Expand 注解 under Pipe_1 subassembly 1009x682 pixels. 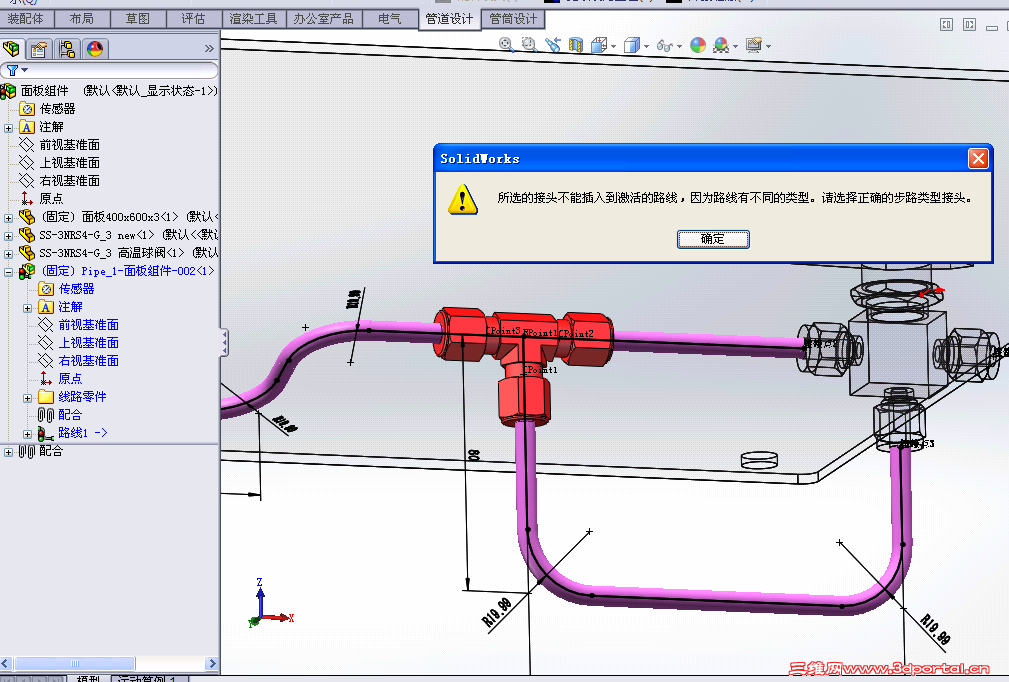(28, 308)
